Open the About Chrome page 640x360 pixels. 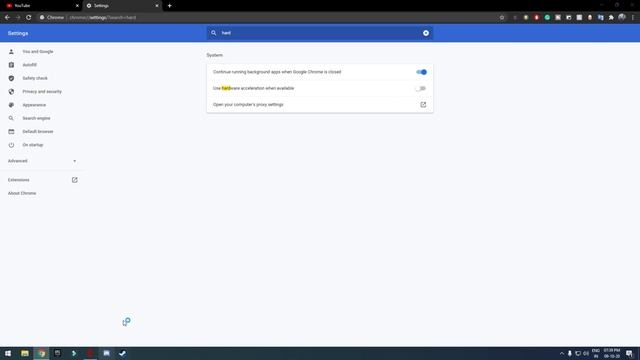(22, 193)
